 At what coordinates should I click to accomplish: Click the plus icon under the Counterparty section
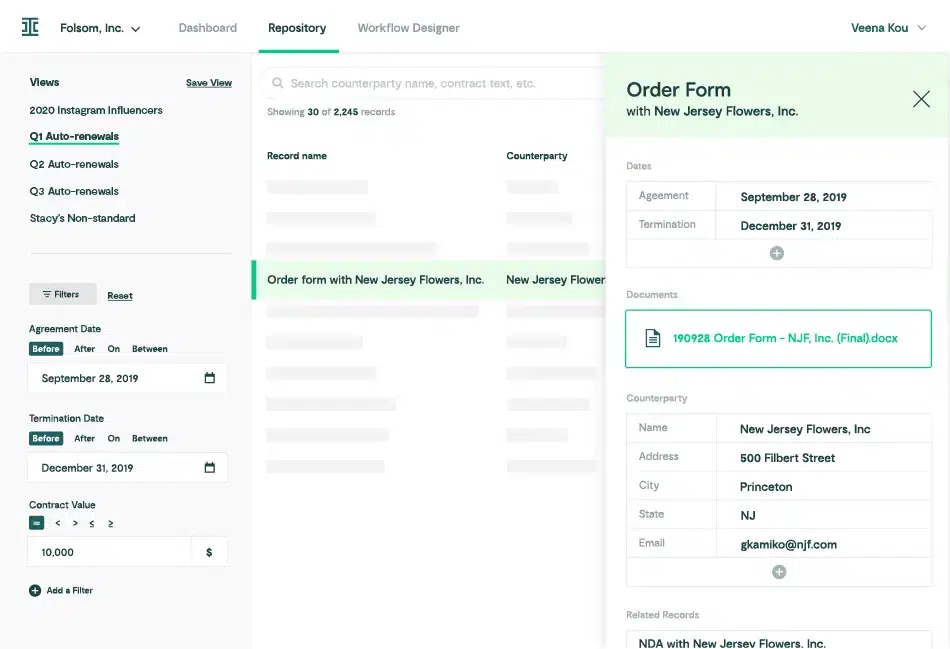click(x=777, y=571)
